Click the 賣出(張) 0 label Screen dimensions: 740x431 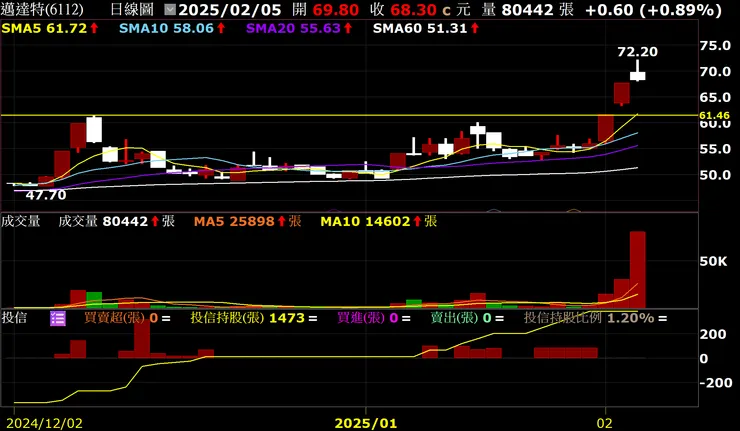pyautogui.click(x=461, y=318)
